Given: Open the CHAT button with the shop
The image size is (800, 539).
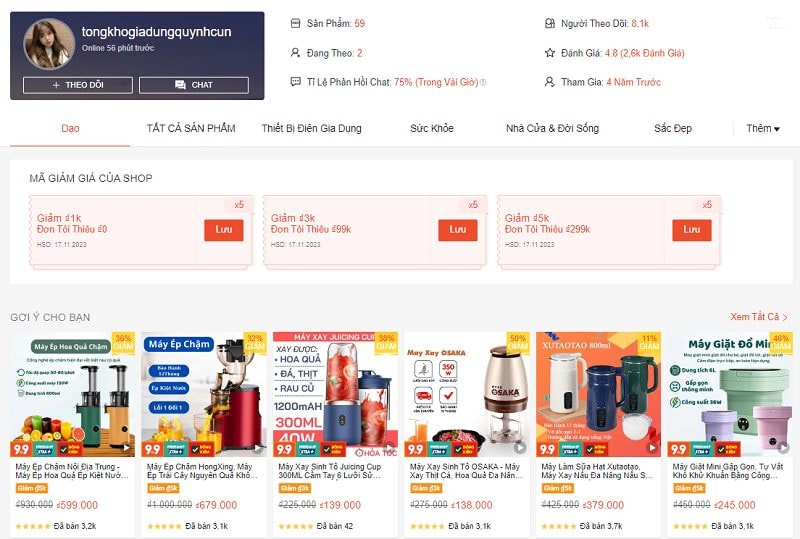Looking at the screenshot, I should (194, 85).
